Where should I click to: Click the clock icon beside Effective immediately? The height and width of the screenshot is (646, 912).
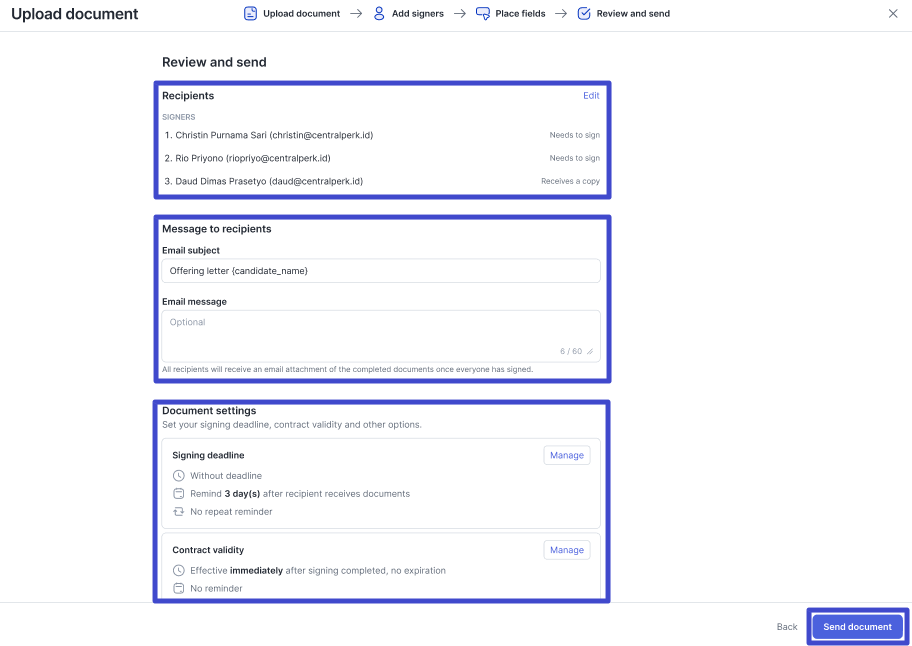click(179, 570)
